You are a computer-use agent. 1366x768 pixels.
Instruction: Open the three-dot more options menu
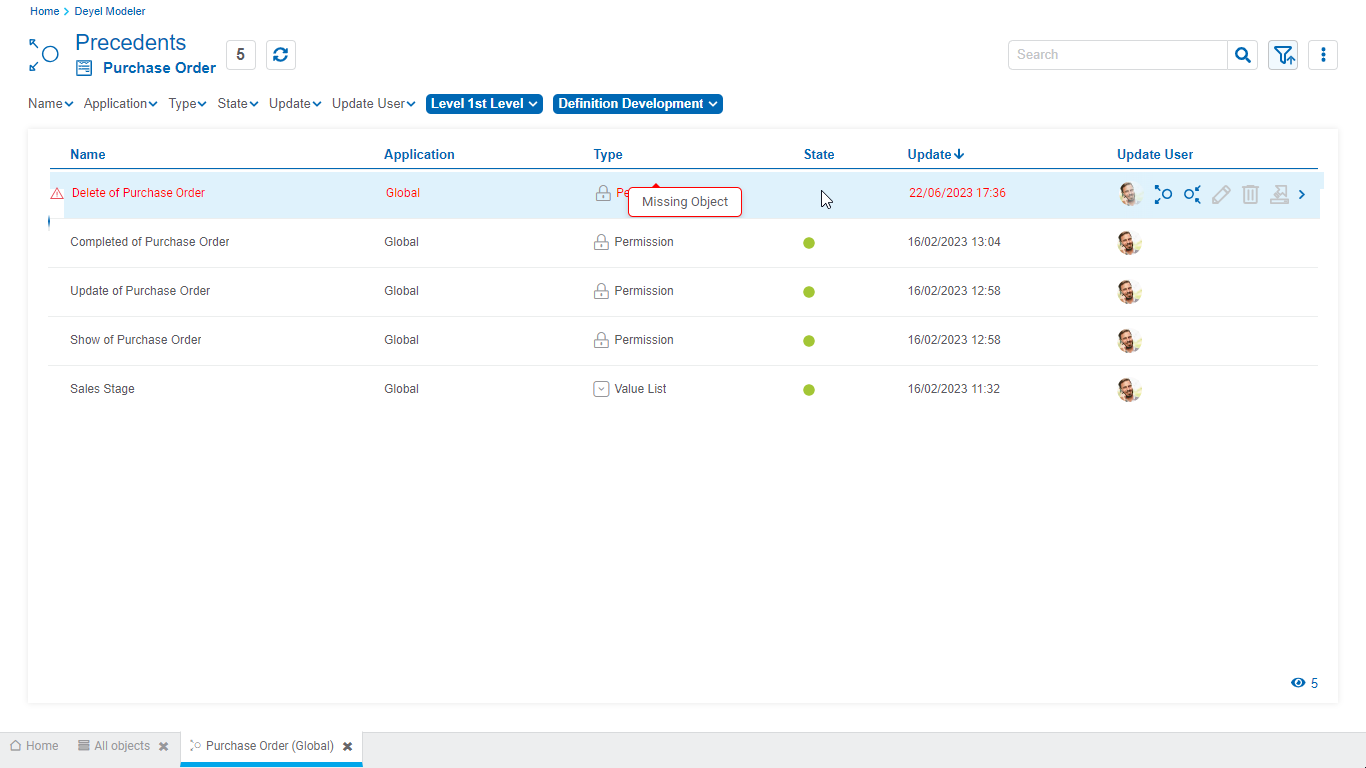pyautogui.click(x=1323, y=55)
